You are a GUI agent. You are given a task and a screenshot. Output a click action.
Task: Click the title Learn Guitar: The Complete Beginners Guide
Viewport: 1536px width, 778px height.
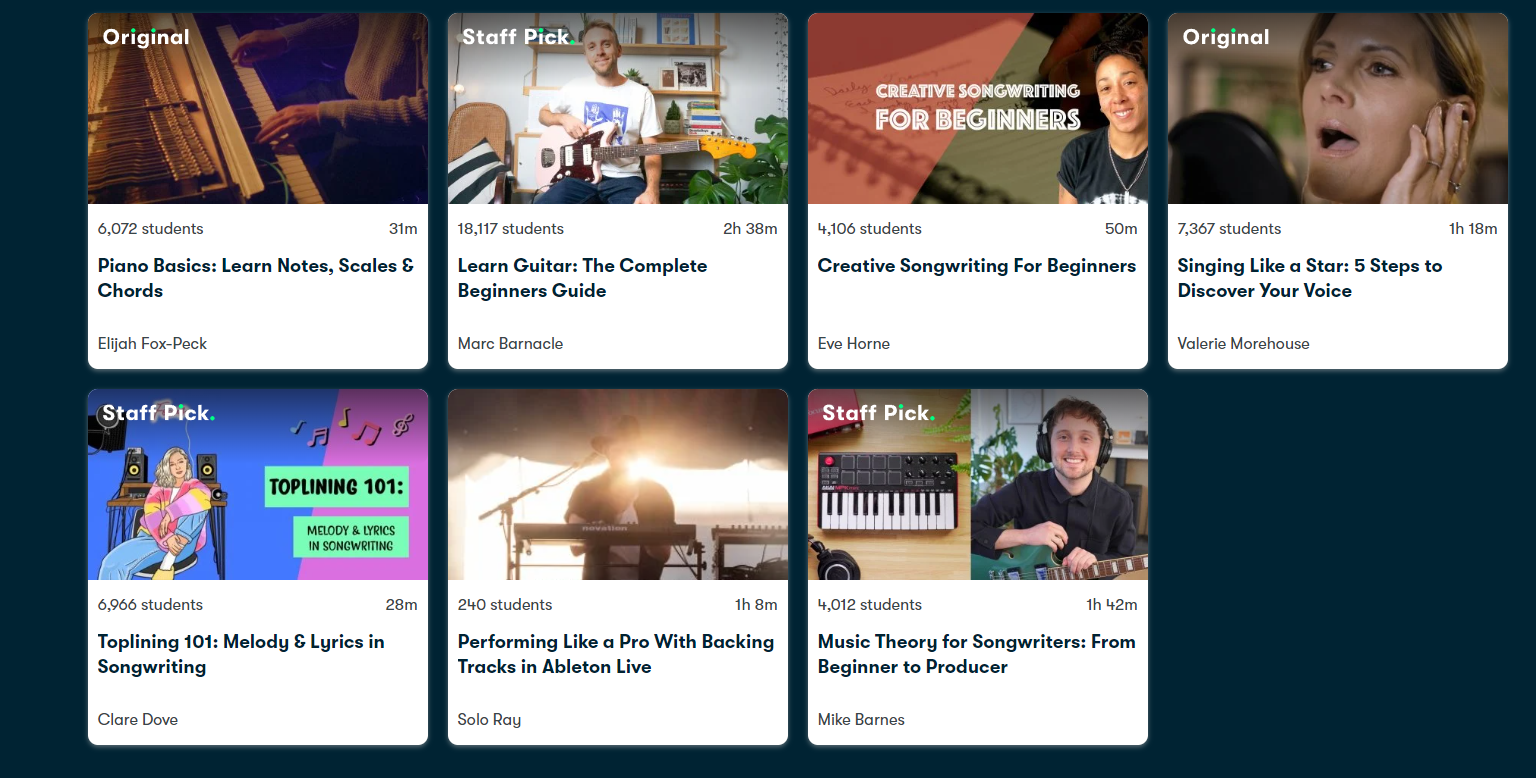(x=582, y=278)
